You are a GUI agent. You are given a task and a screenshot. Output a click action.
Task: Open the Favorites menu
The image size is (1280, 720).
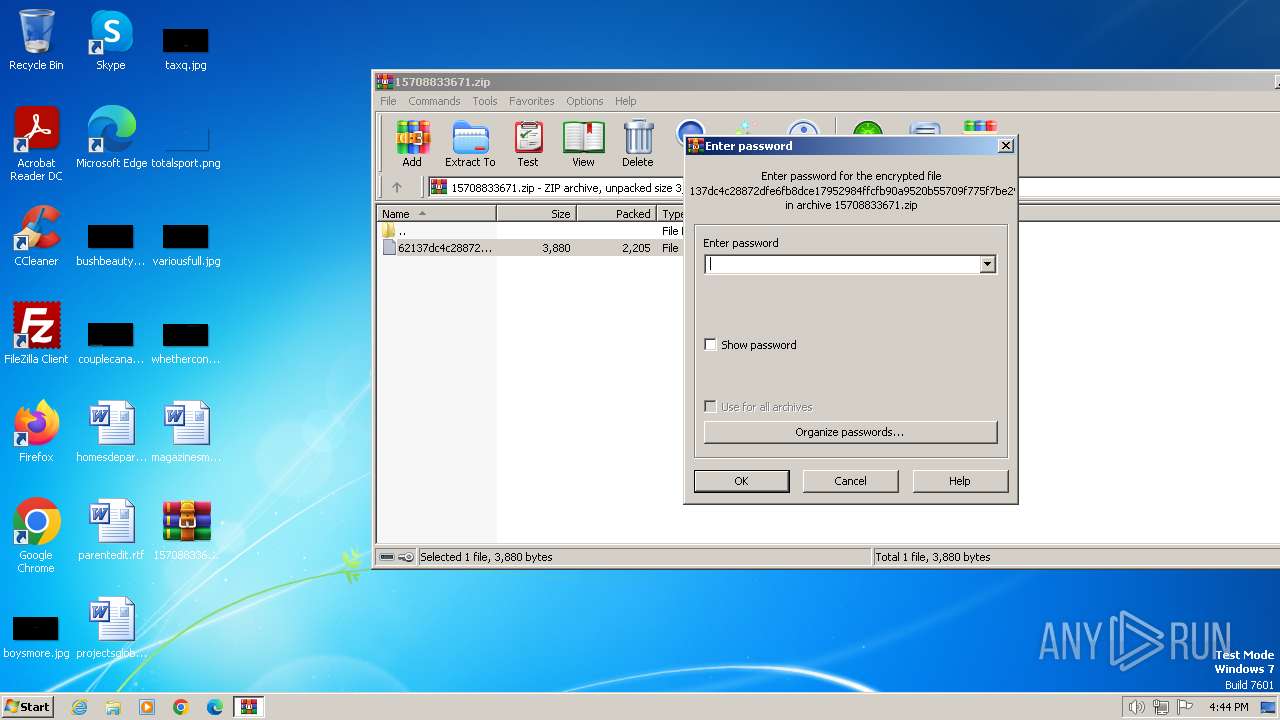pyautogui.click(x=531, y=101)
